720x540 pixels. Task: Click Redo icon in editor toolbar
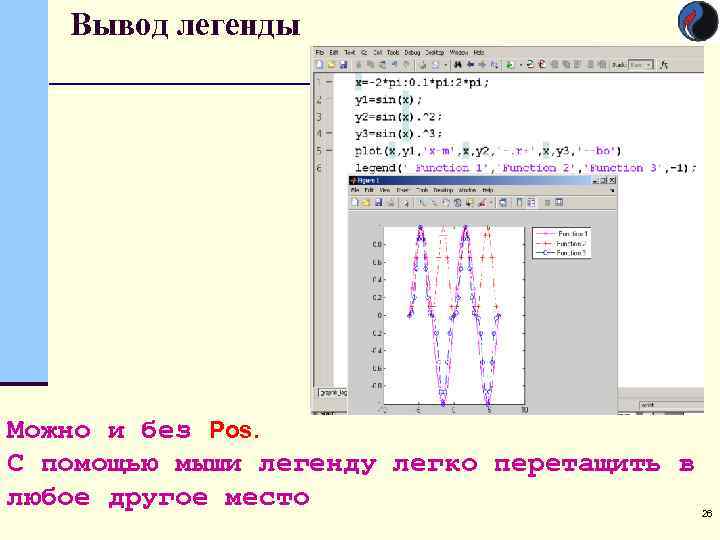[x=406, y=65]
